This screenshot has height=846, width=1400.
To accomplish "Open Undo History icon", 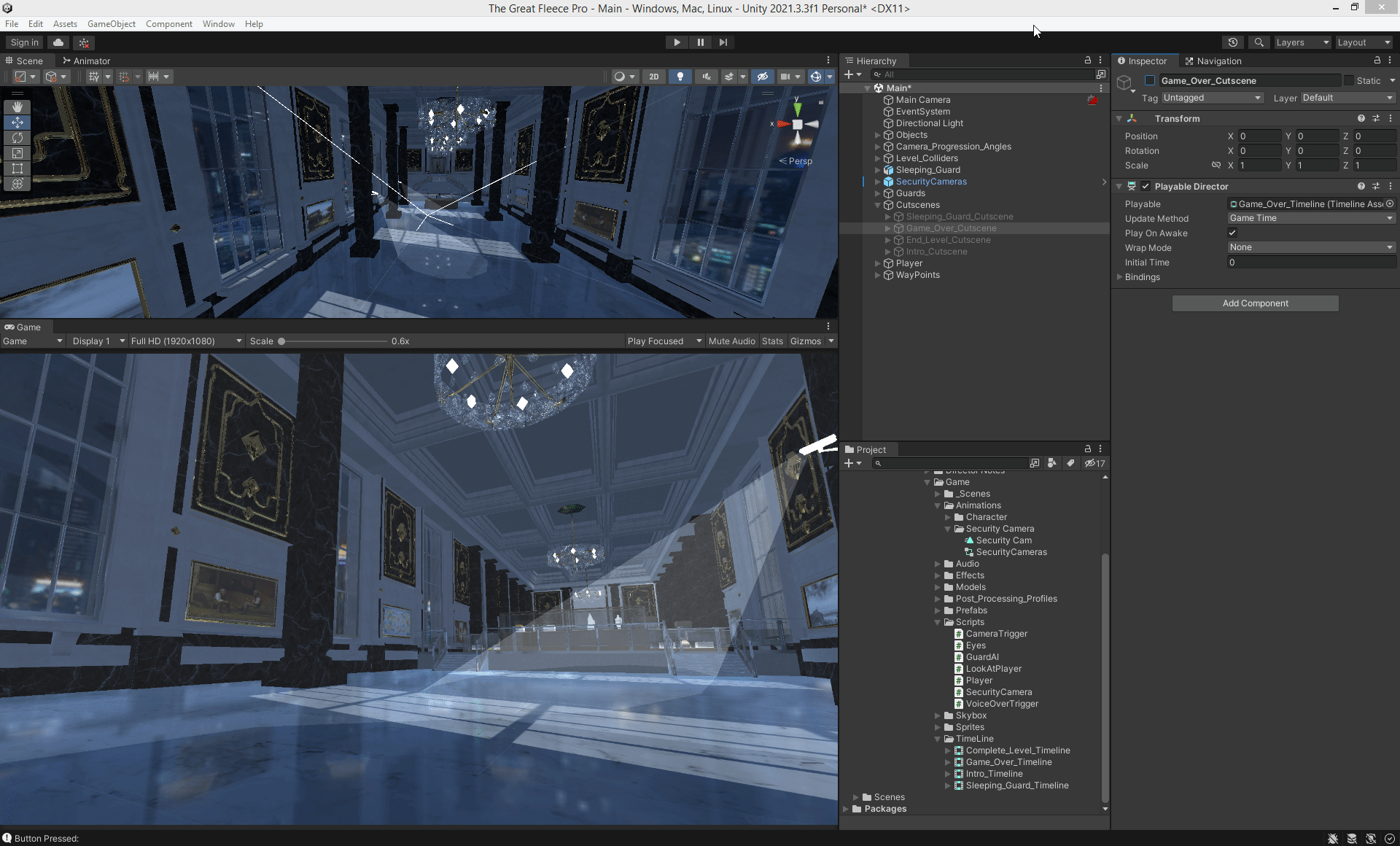I will (1233, 42).
